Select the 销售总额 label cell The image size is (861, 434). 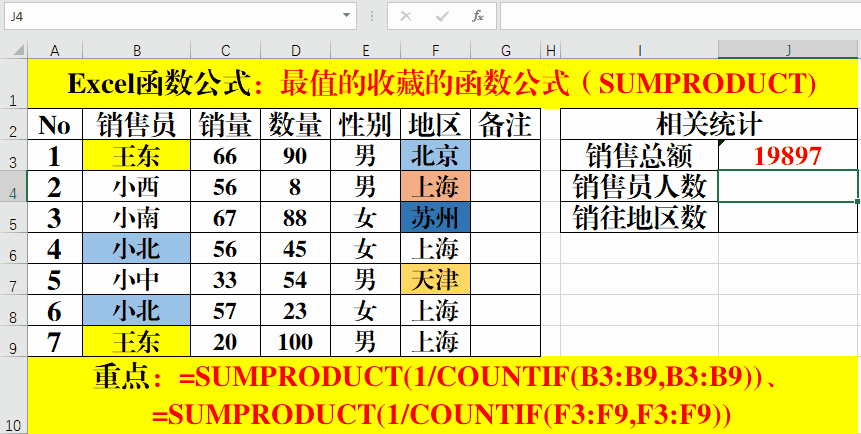pyautogui.click(x=639, y=155)
